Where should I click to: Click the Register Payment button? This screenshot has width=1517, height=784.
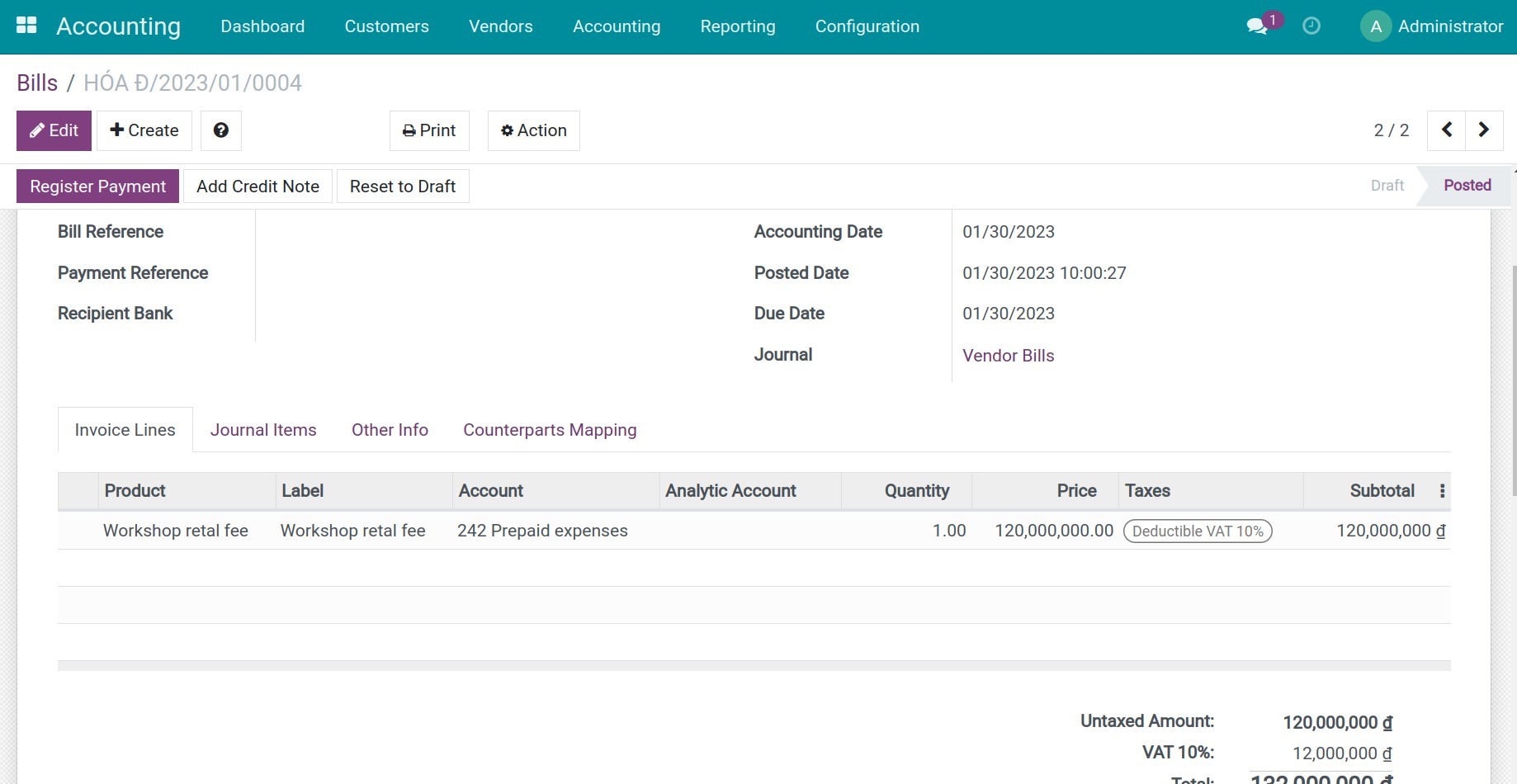click(97, 186)
